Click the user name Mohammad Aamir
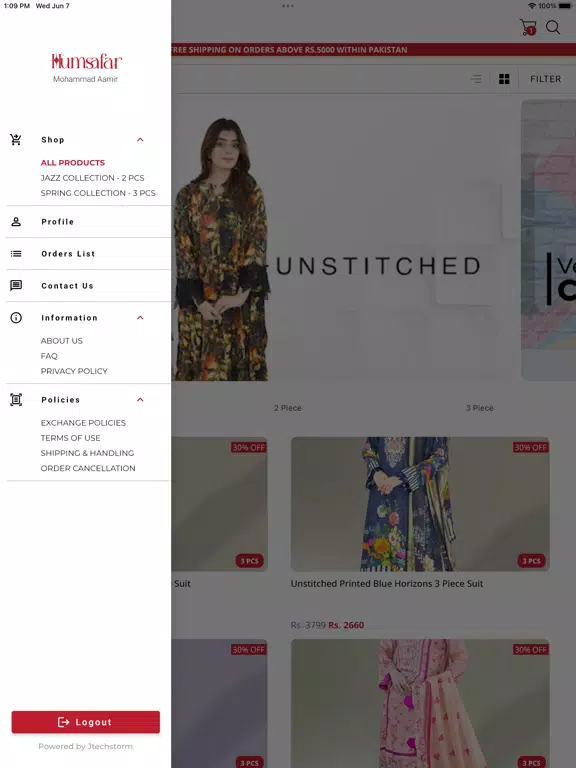 (86, 79)
